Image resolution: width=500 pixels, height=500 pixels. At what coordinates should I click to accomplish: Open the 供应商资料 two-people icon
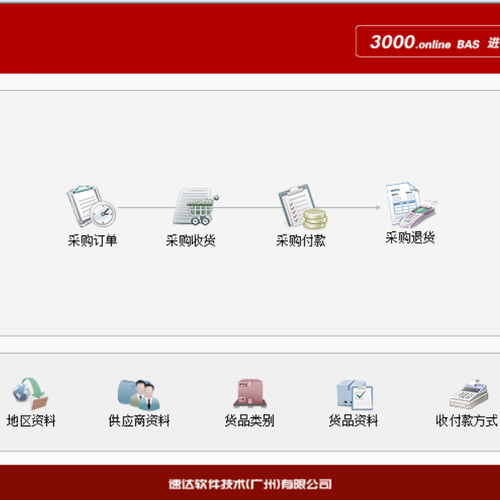tap(139, 395)
